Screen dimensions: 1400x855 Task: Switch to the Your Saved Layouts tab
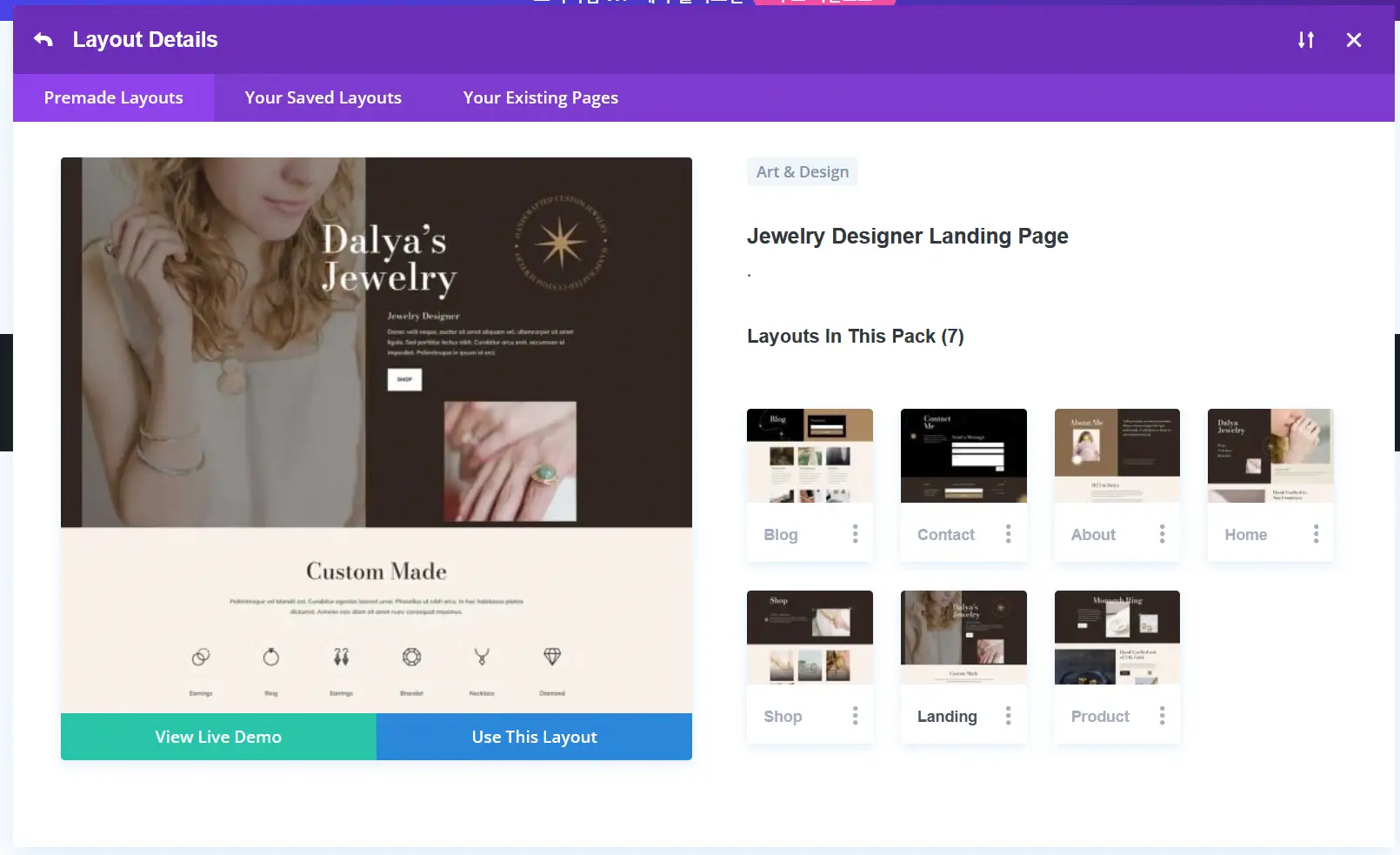pos(323,97)
